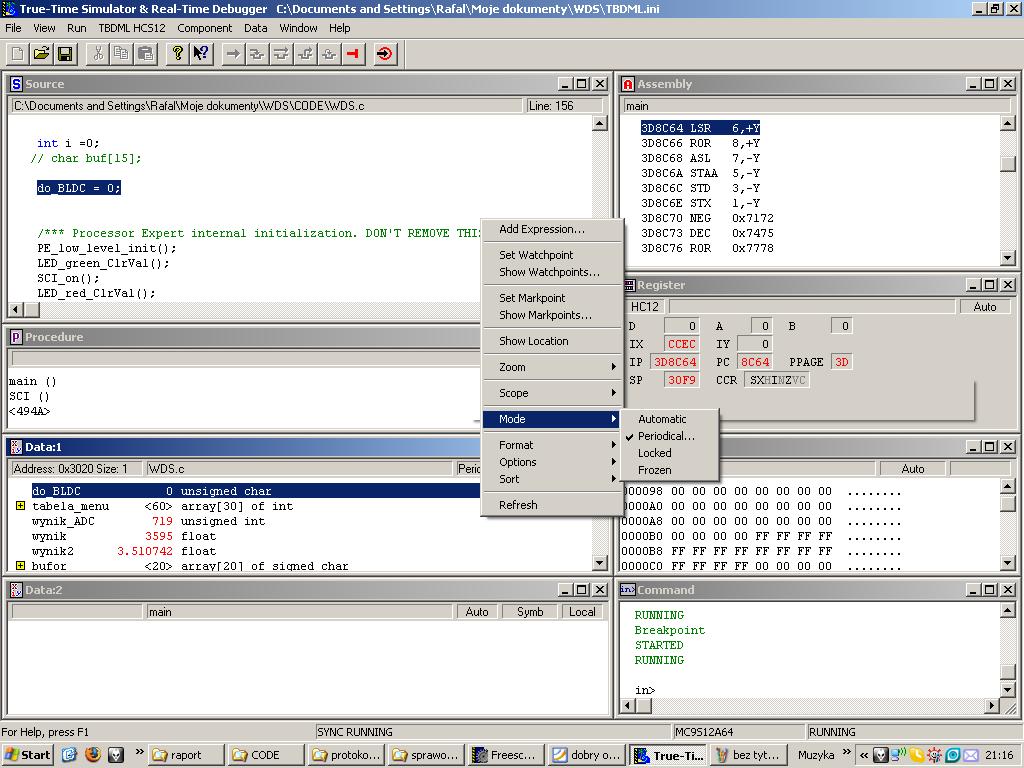
Task: Select the checked Periodical... mode
Action: [x=666, y=436]
